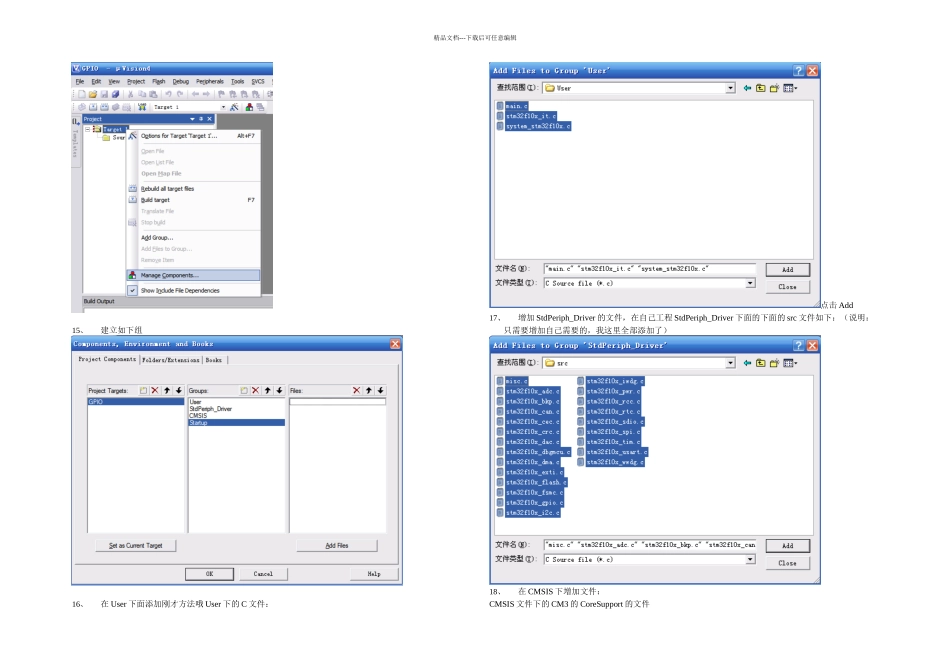This screenshot has width=950, height=672.
Task: Move project target up arrow
Action: pyautogui.click(x=167, y=391)
